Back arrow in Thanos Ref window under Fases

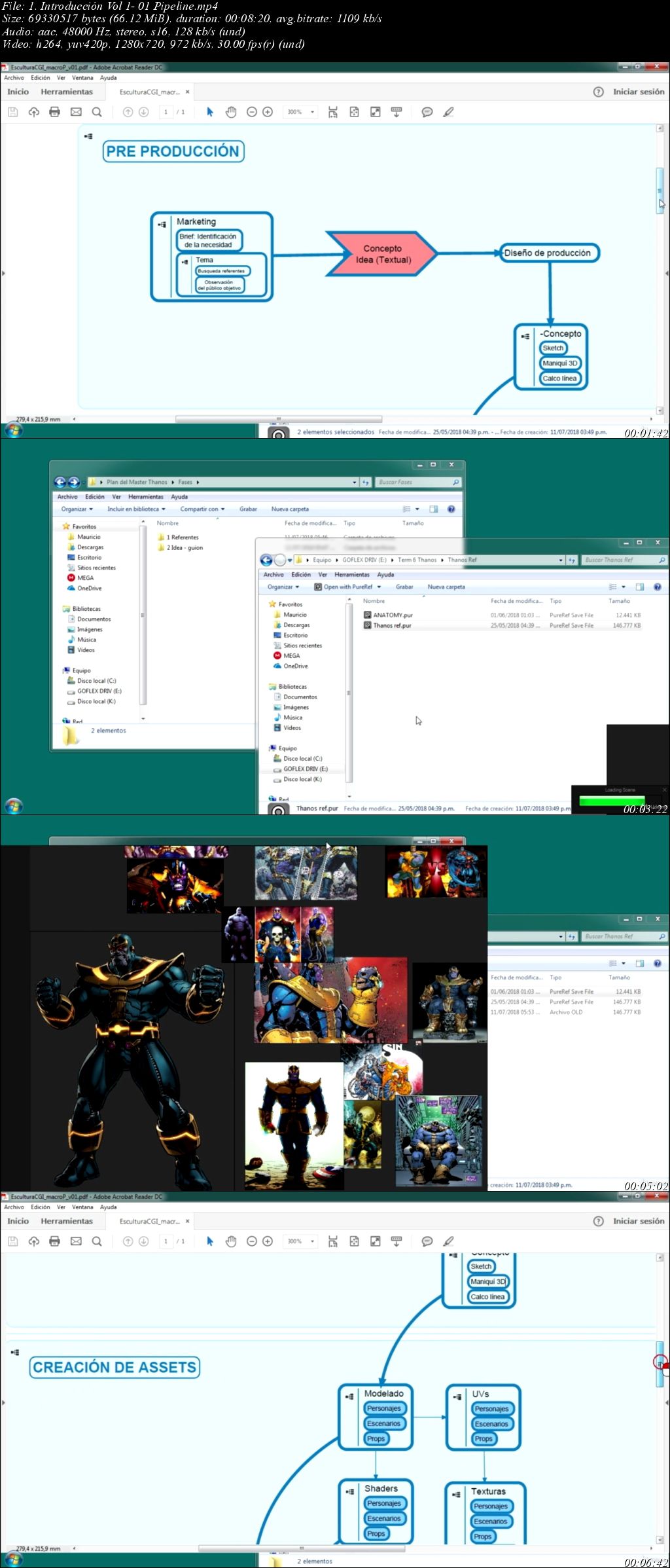[266, 560]
